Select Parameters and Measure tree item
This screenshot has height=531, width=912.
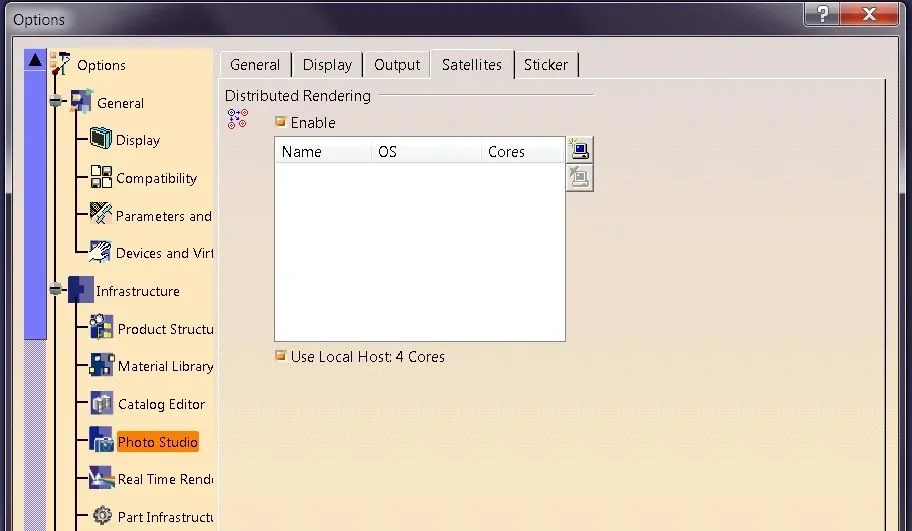[x=163, y=216]
